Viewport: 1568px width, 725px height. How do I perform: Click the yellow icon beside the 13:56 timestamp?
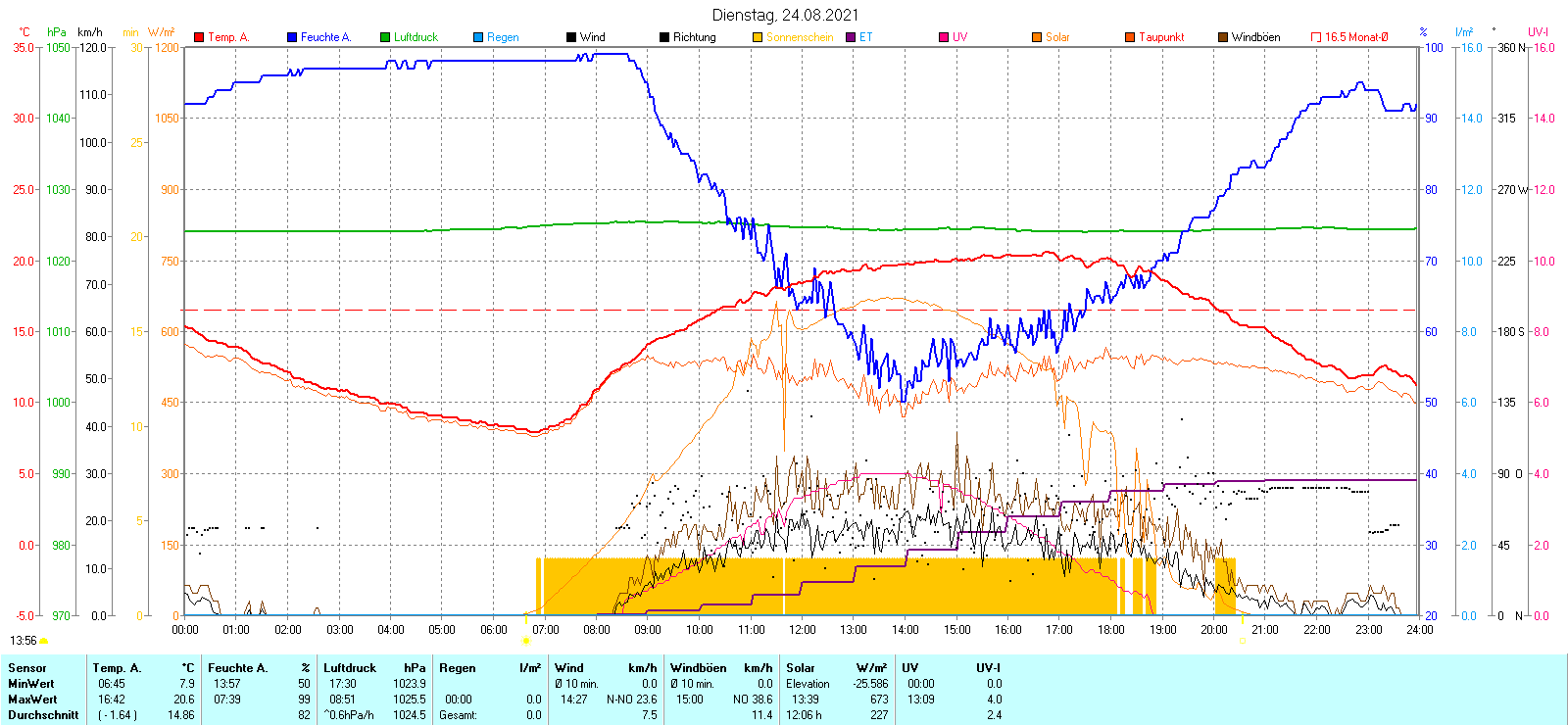click(43, 641)
